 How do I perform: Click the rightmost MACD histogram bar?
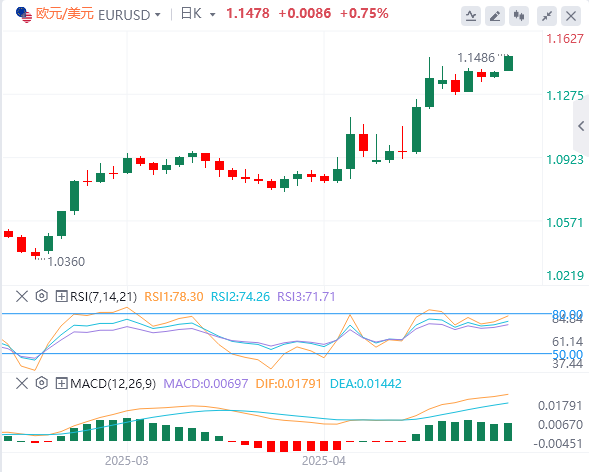point(508,432)
